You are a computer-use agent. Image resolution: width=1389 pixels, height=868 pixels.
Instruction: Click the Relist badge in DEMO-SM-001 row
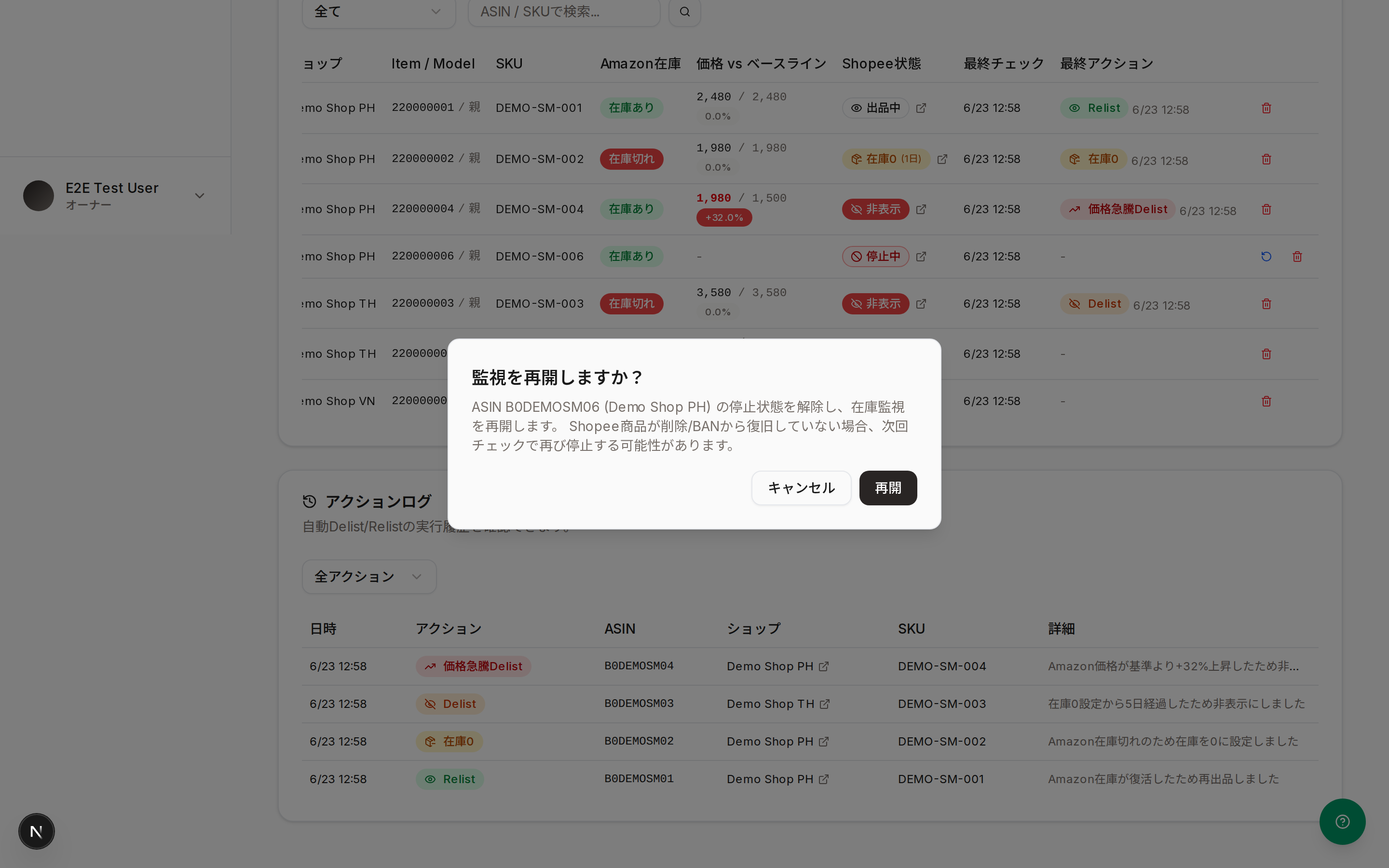point(1093,108)
